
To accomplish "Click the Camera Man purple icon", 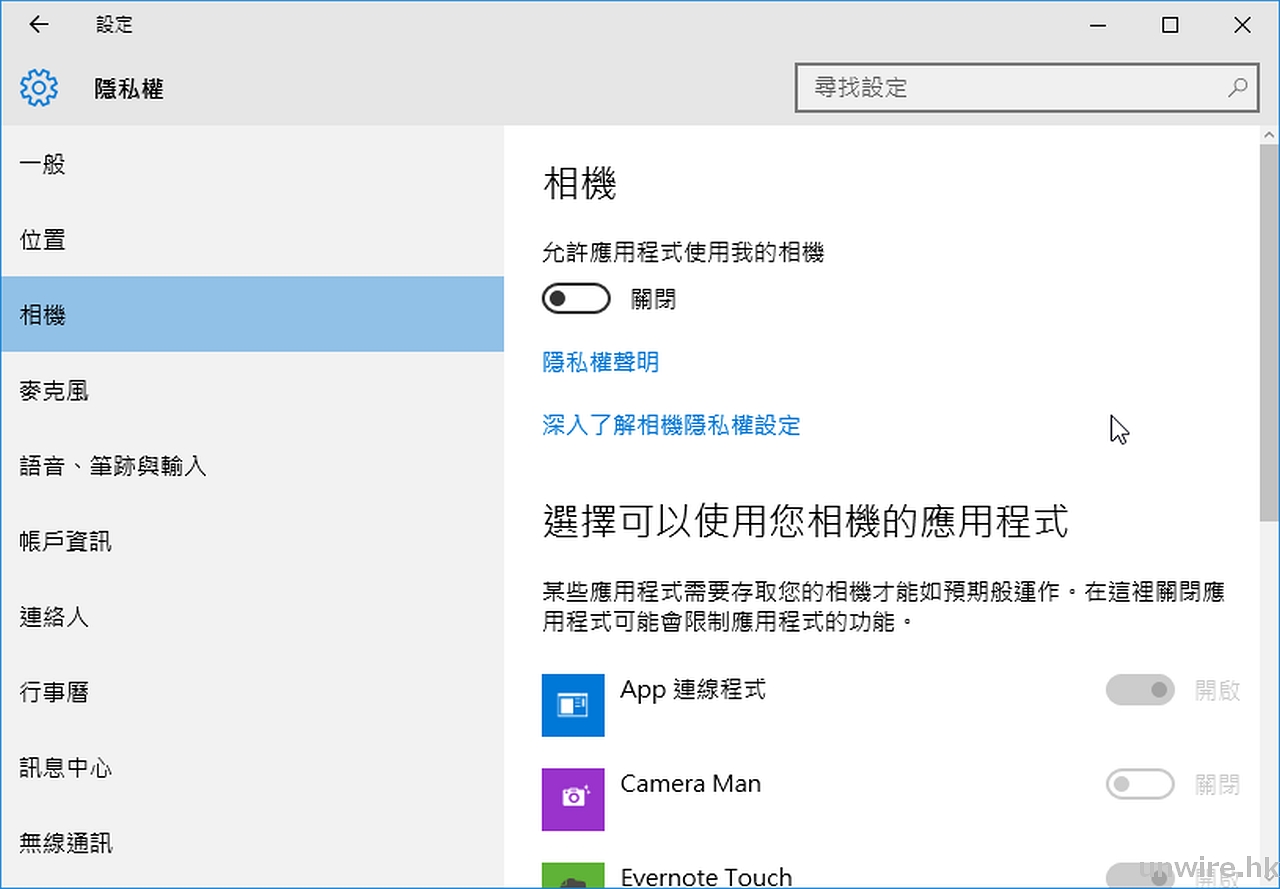I will (573, 799).
